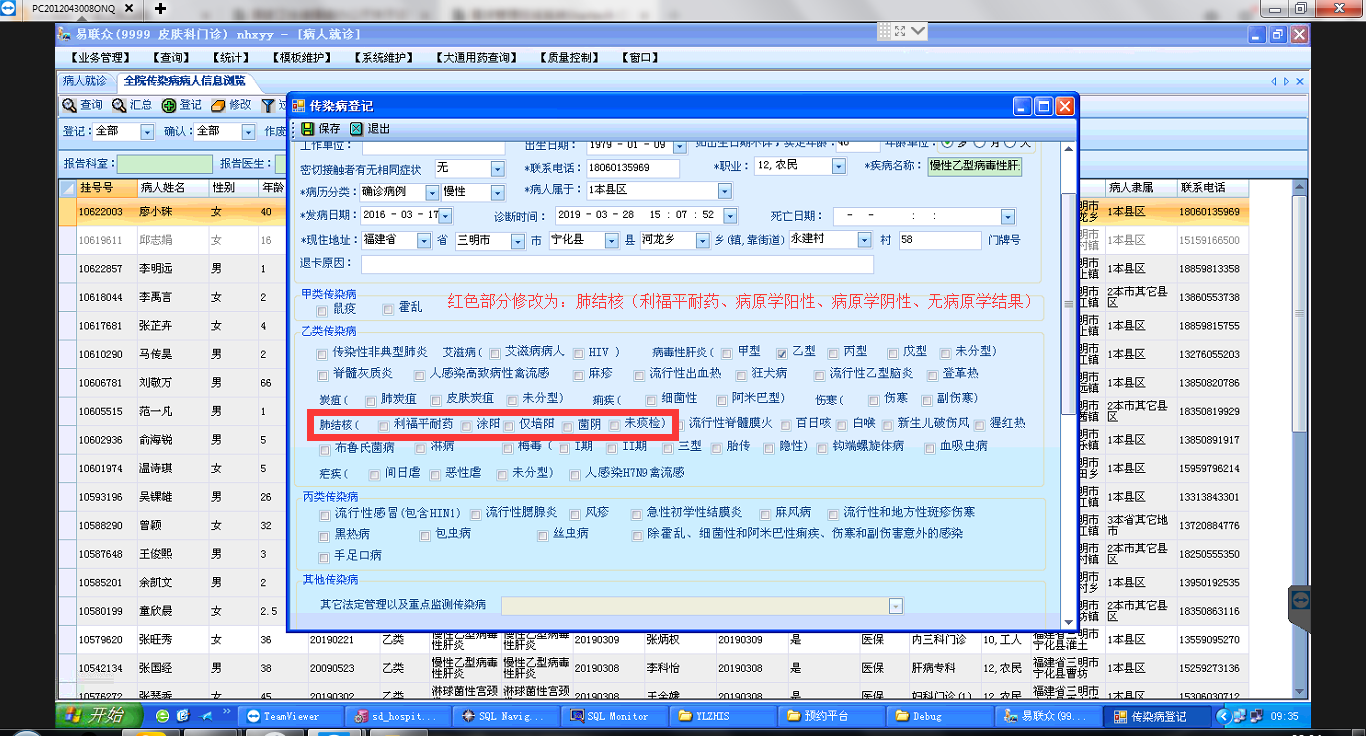This screenshot has width=1366, height=736.
Task: Toggle the 乙型 viral hepatitis checkbox
Action: click(x=782, y=353)
